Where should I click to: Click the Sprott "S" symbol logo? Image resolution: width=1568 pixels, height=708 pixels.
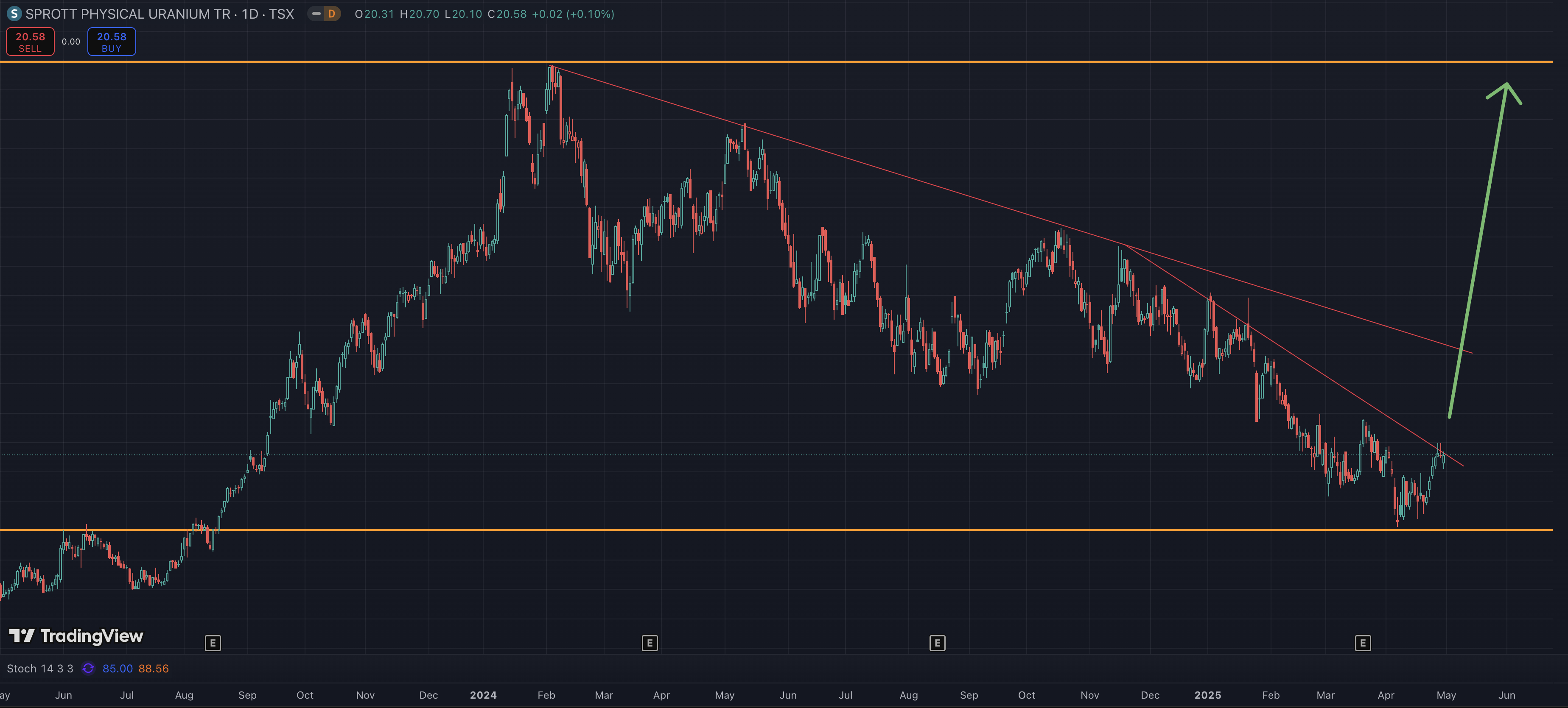14,14
